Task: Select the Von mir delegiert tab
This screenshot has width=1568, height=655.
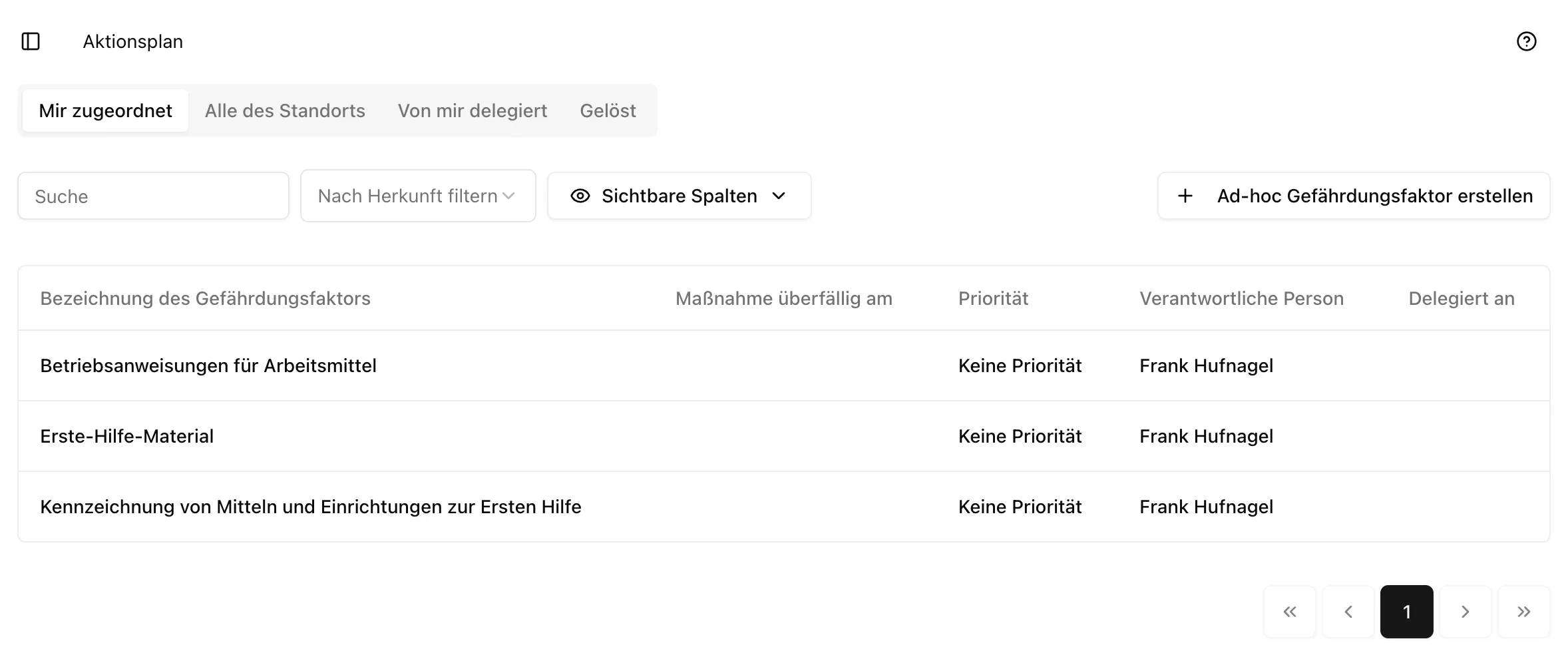Action: pyautogui.click(x=473, y=110)
